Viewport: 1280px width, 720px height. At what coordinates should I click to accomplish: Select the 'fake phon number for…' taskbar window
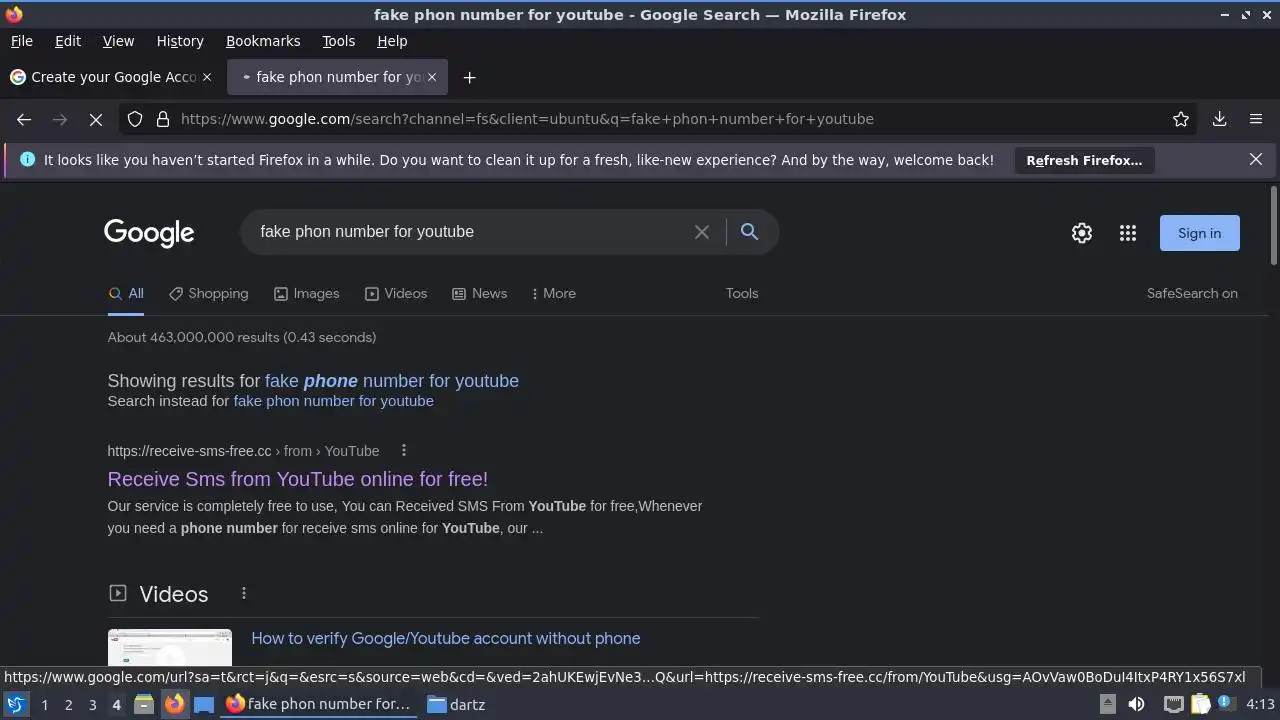pos(320,704)
